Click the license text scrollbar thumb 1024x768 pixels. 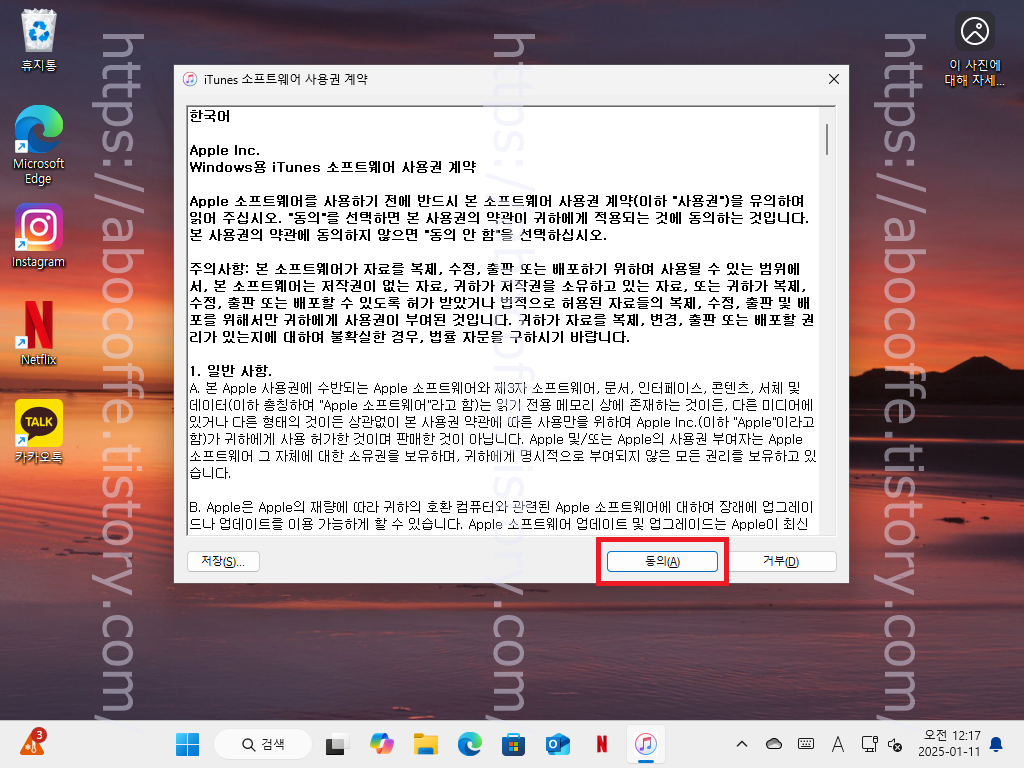pyautogui.click(x=827, y=140)
